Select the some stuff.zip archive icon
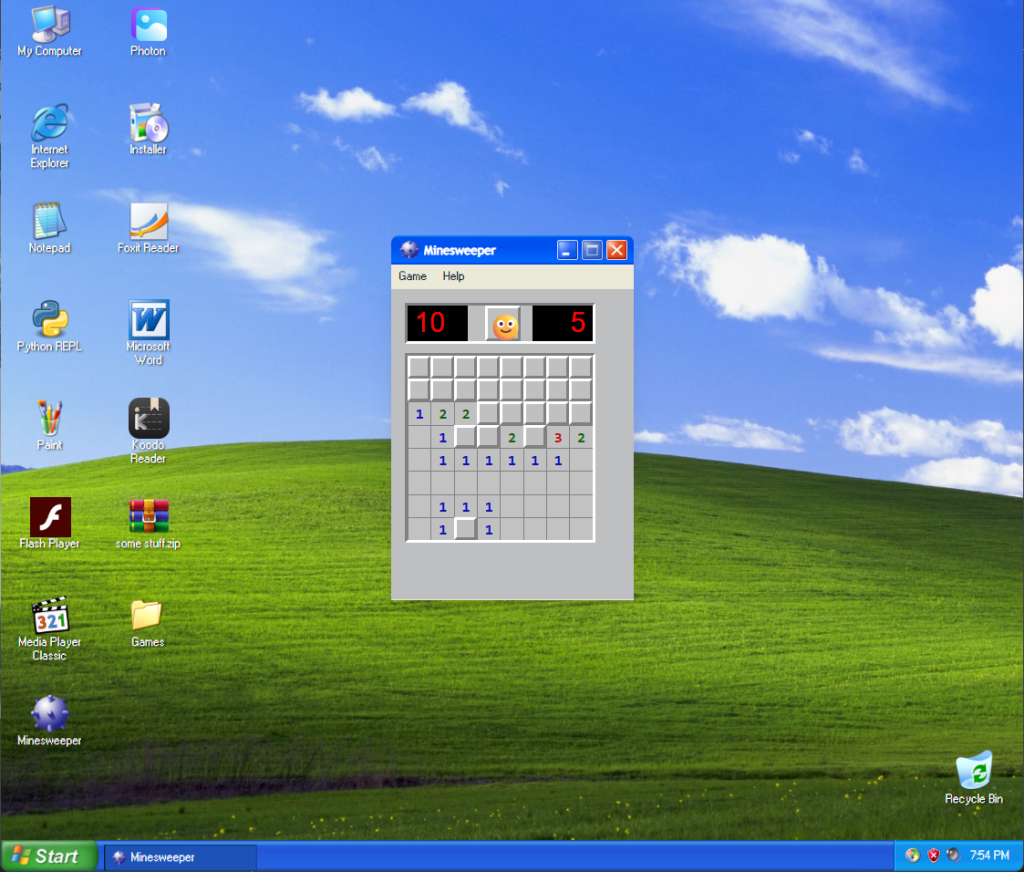Screen dimensions: 1024x872 pyautogui.click(x=148, y=524)
